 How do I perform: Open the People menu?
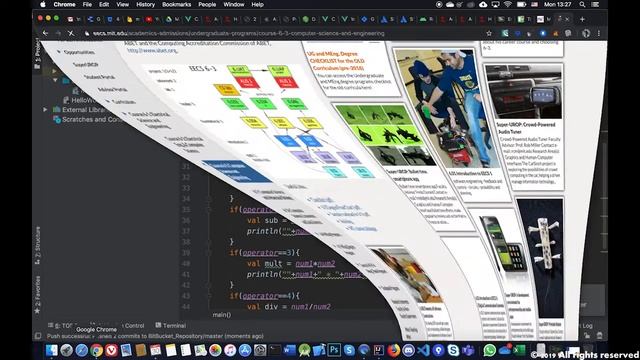tap(207, 4)
